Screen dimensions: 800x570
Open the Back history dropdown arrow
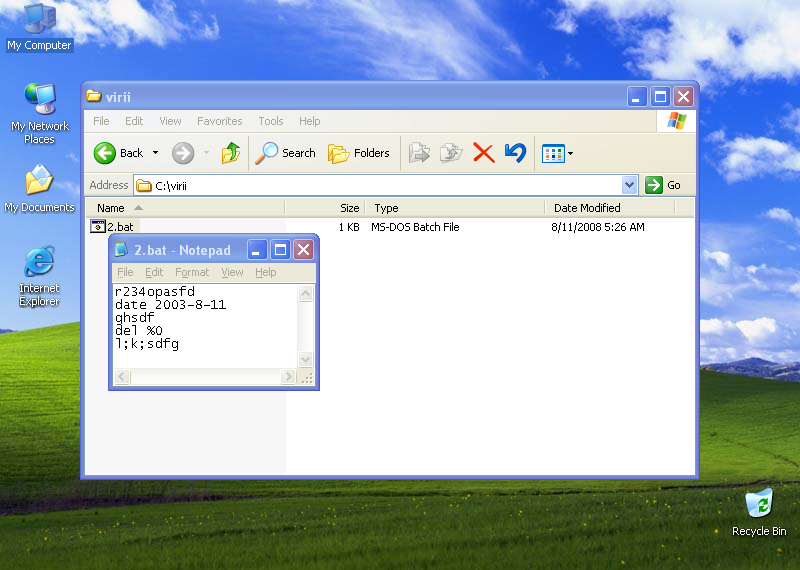(x=156, y=153)
